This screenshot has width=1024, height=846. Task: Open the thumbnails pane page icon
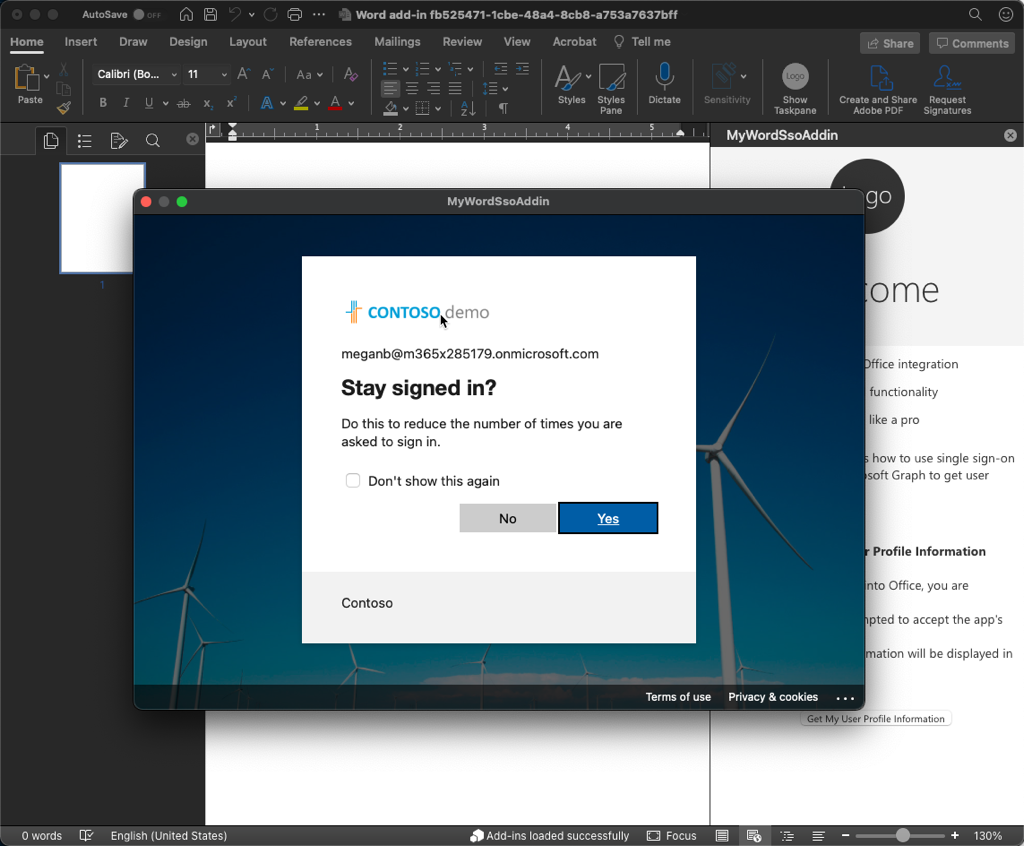[50, 140]
